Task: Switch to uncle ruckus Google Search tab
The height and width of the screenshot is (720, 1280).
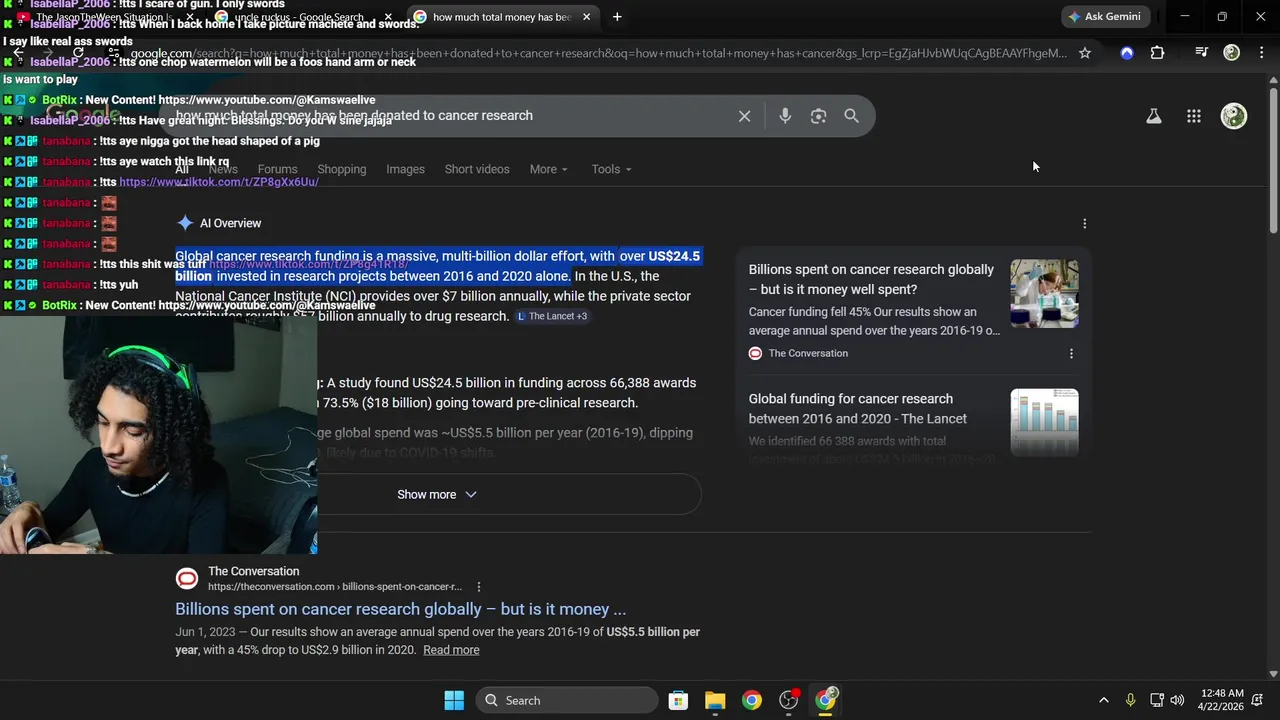Action: pyautogui.click(x=300, y=17)
